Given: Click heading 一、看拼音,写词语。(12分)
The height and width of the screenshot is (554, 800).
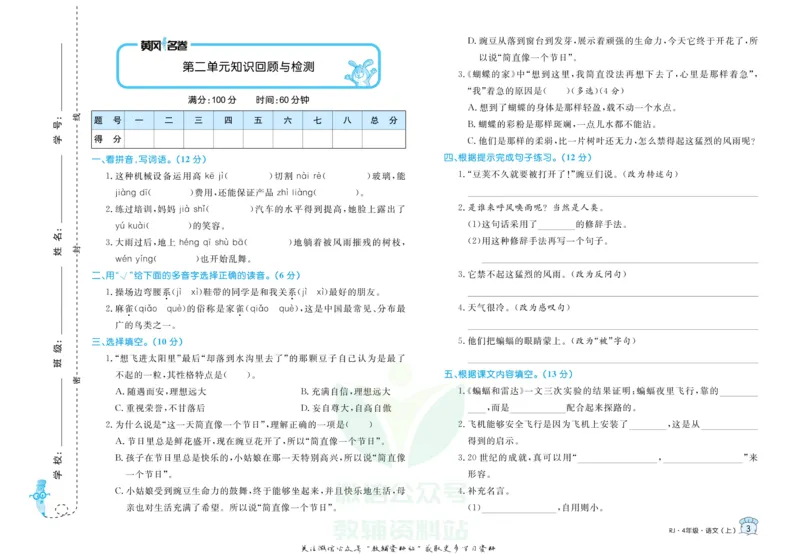Looking at the screenshot, I should (x=149, y=159).
